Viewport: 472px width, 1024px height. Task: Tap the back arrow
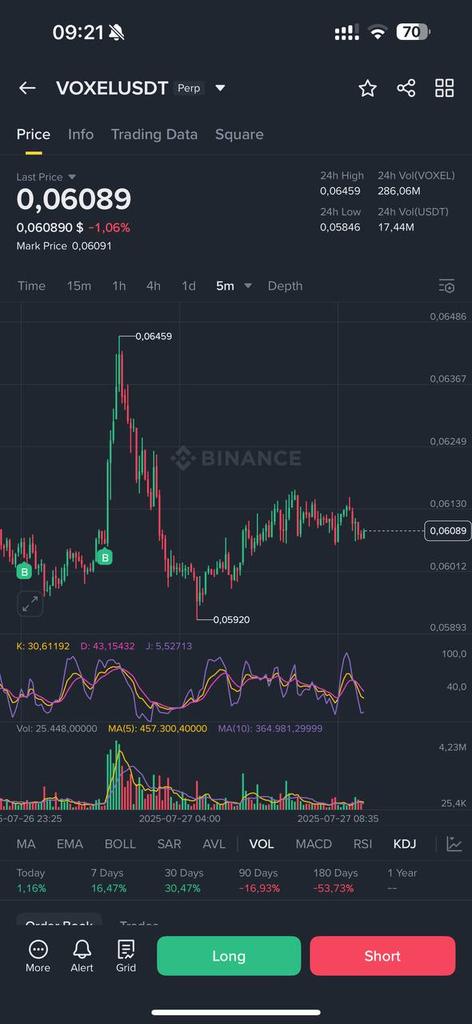pos(27,88)
